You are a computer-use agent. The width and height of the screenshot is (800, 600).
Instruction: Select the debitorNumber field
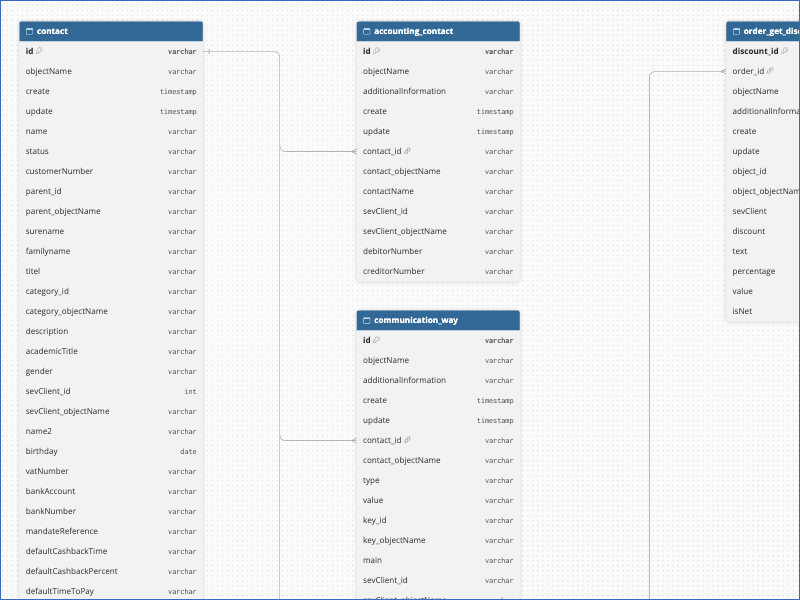click(438, 251)
